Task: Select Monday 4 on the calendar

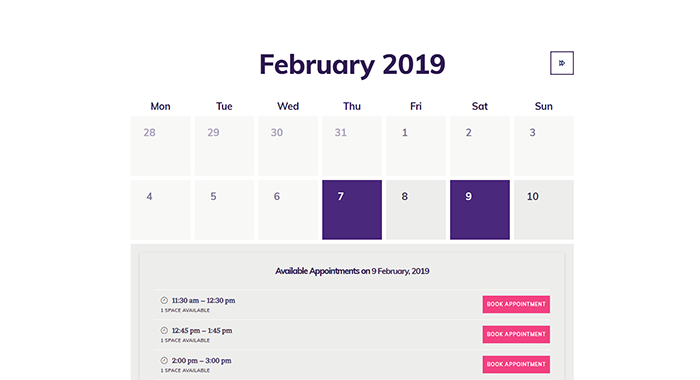Action: point(160,210)
